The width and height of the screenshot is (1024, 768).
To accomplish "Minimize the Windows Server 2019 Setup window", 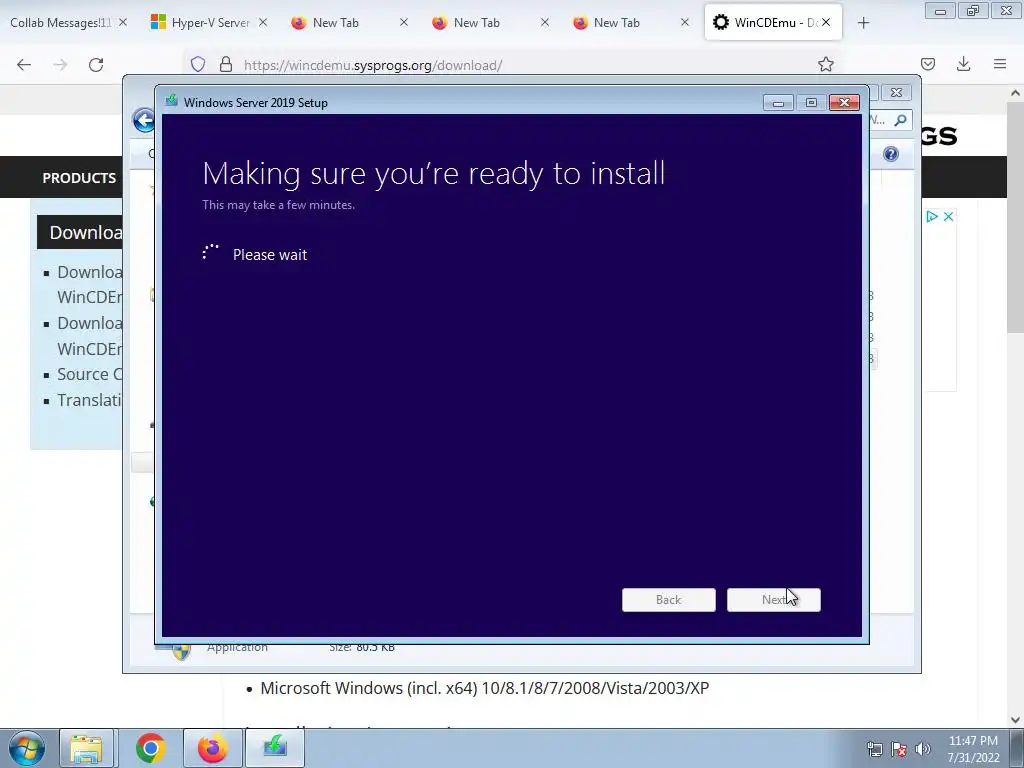I will point(778,103).
